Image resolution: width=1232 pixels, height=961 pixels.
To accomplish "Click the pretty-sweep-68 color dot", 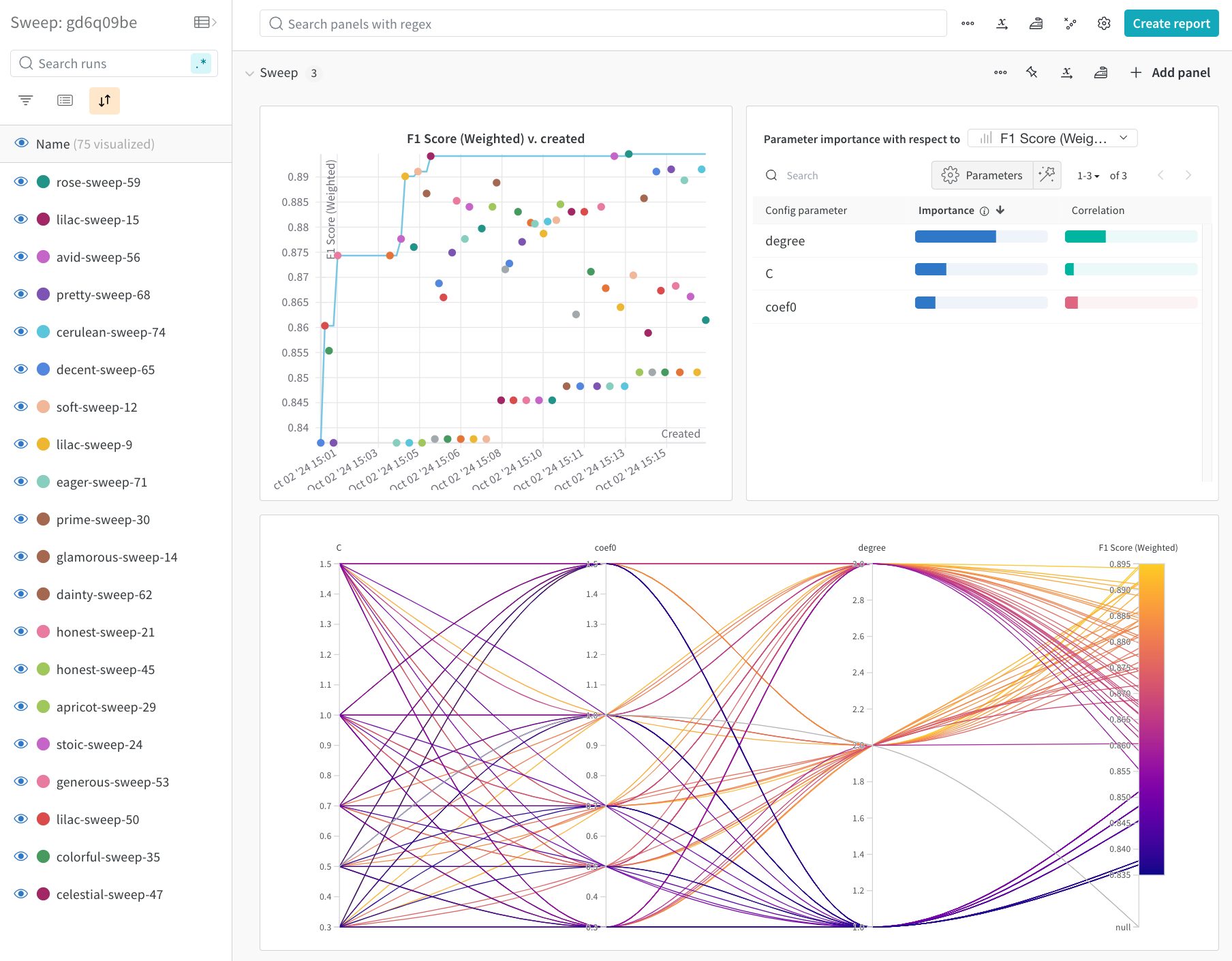I will click(x=44, y=294).
